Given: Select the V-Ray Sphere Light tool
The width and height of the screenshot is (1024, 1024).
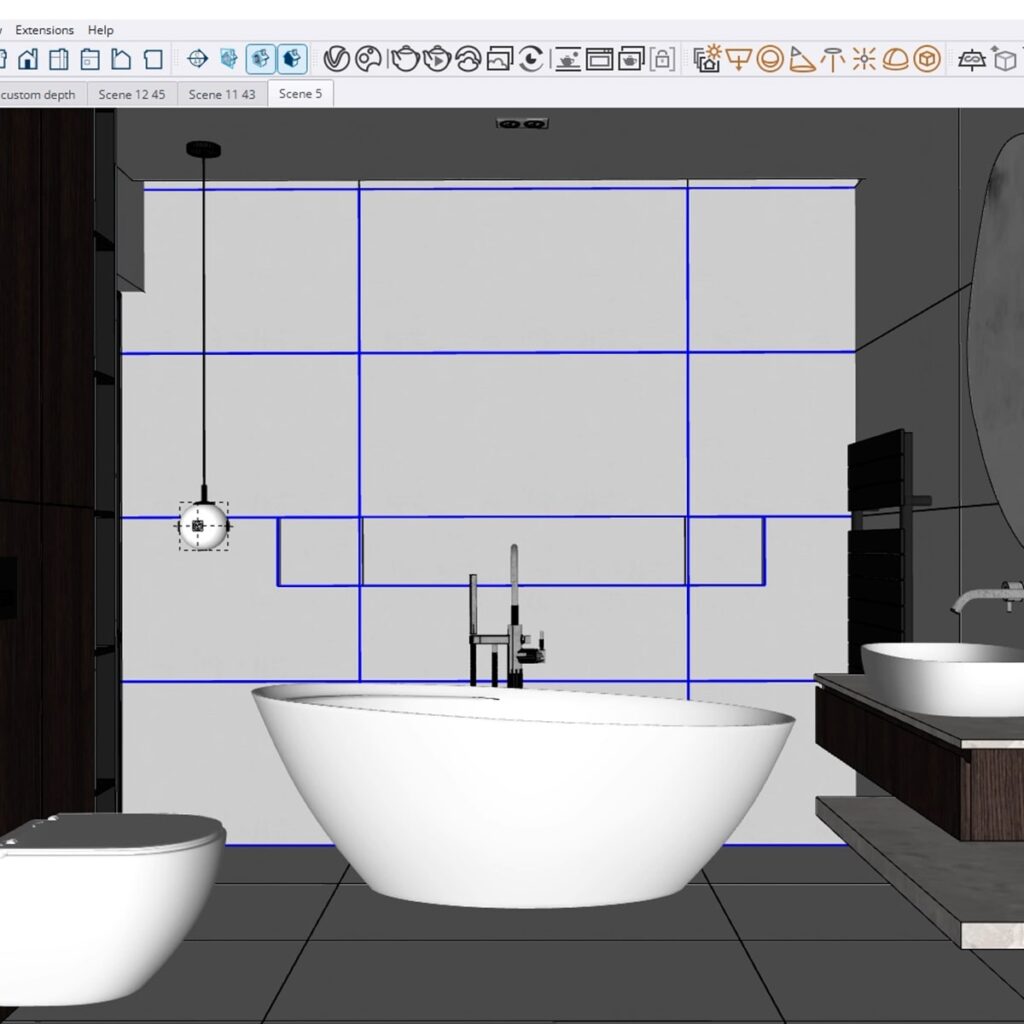Looking at the screenshot, I should tap(769, 60).
